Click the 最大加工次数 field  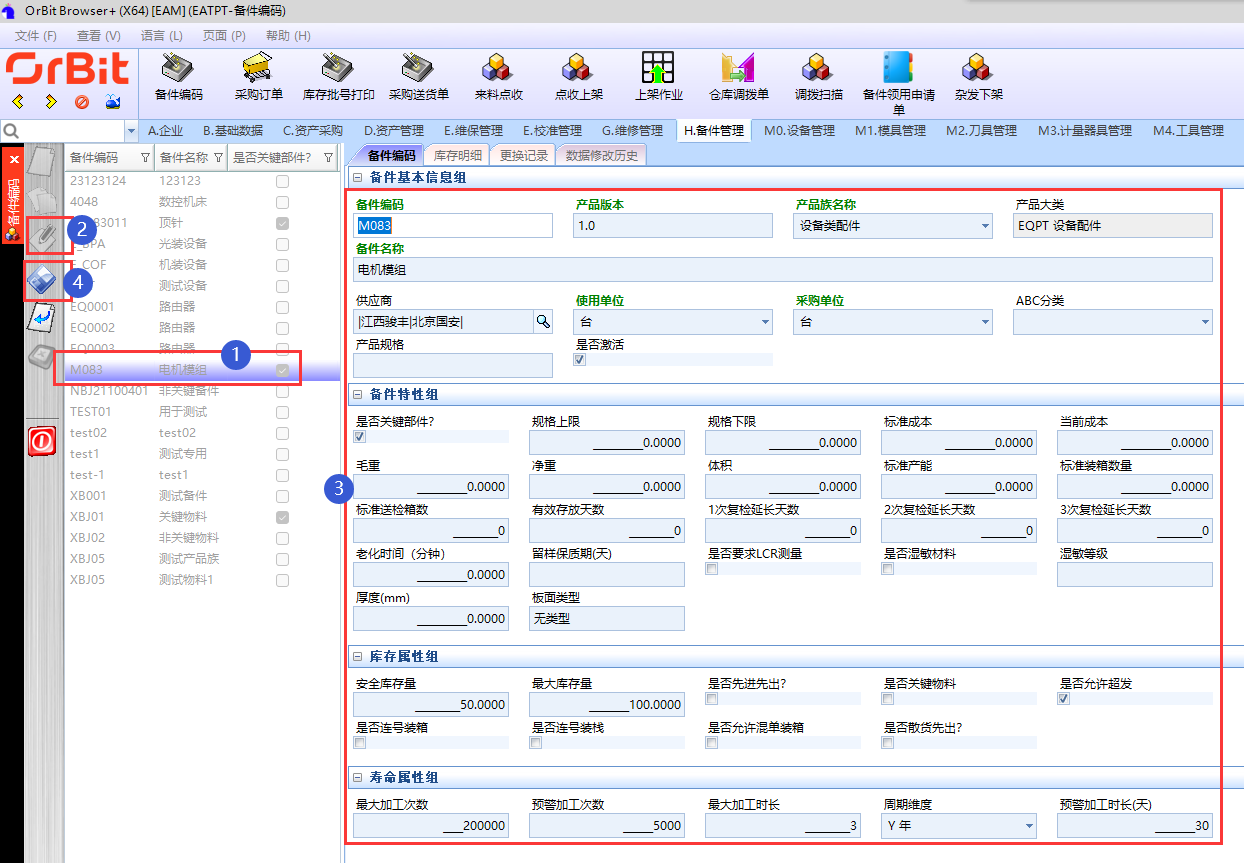pos(430,825)
